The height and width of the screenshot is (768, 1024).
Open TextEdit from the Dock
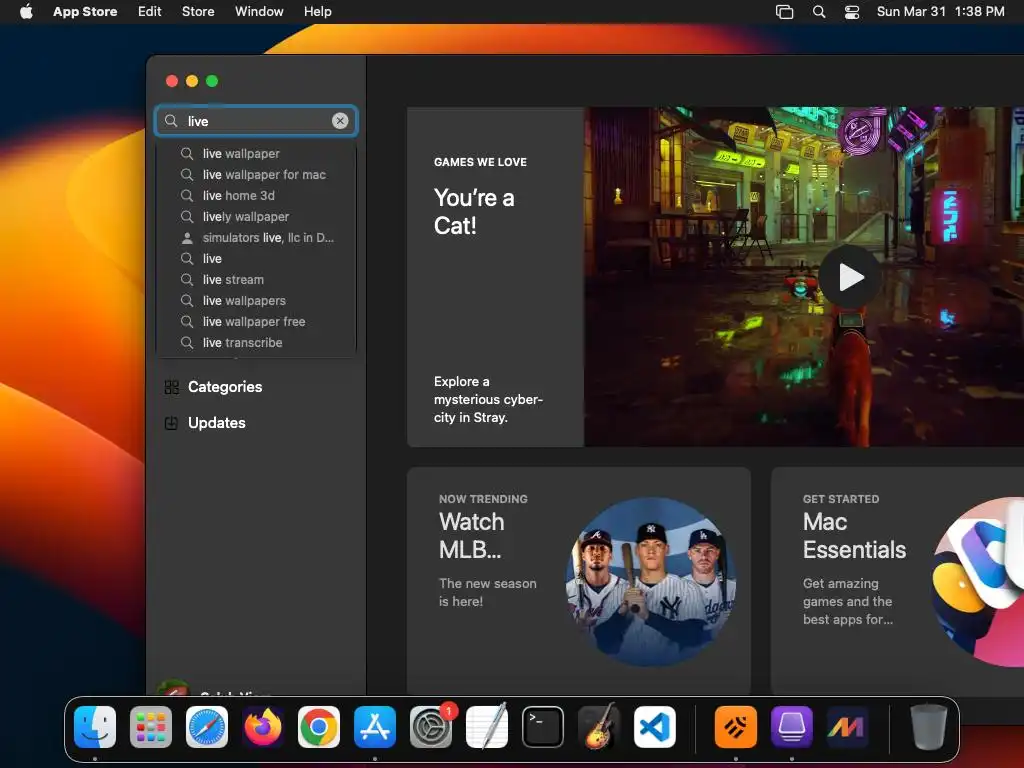pos(487,727)
